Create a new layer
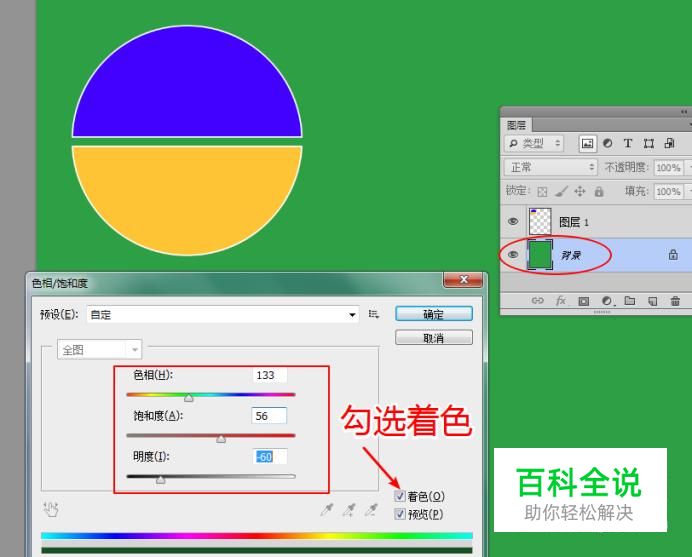 (x=652, y=301)
